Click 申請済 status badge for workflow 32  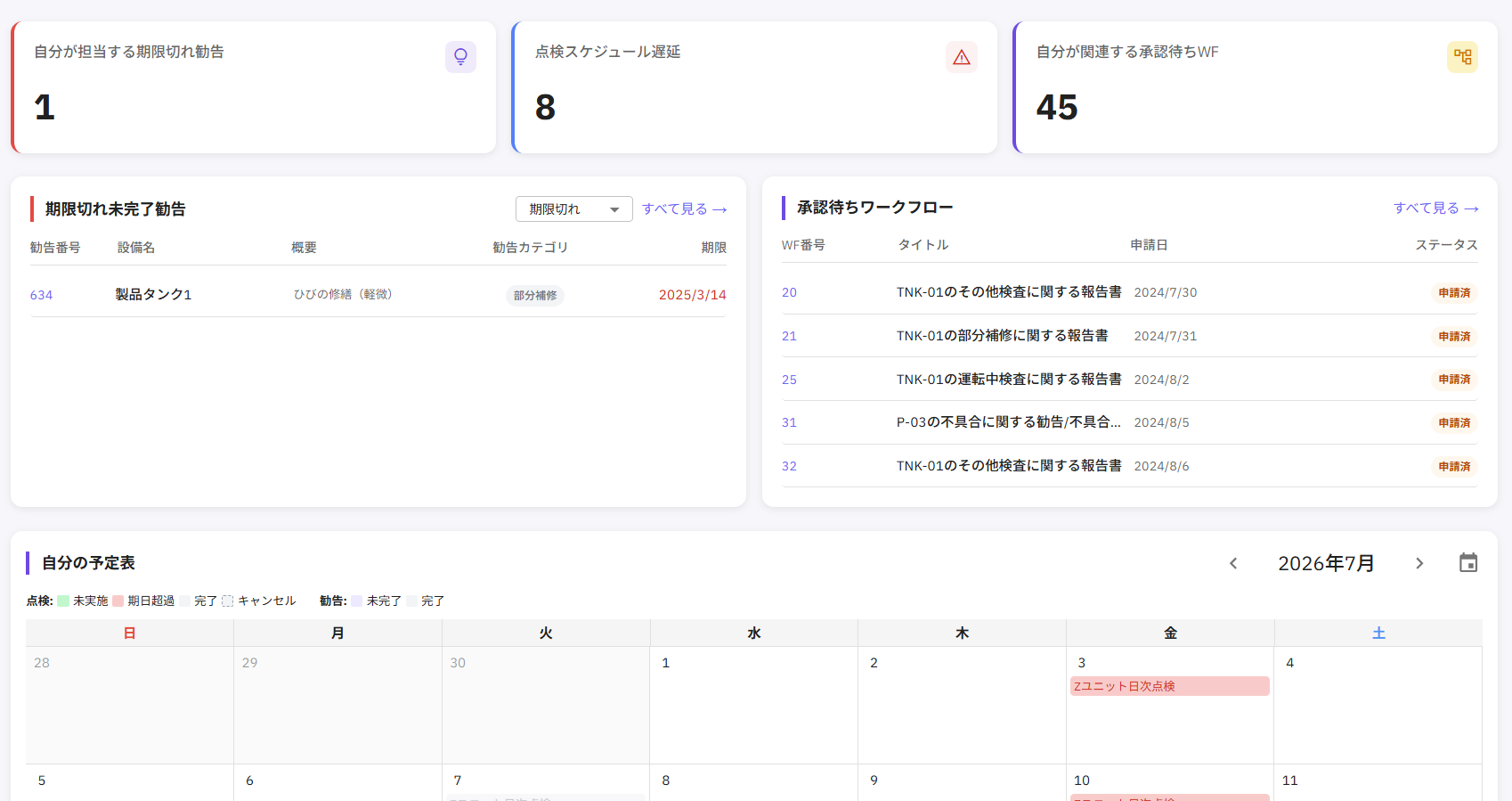click(x=1454, y=466)
